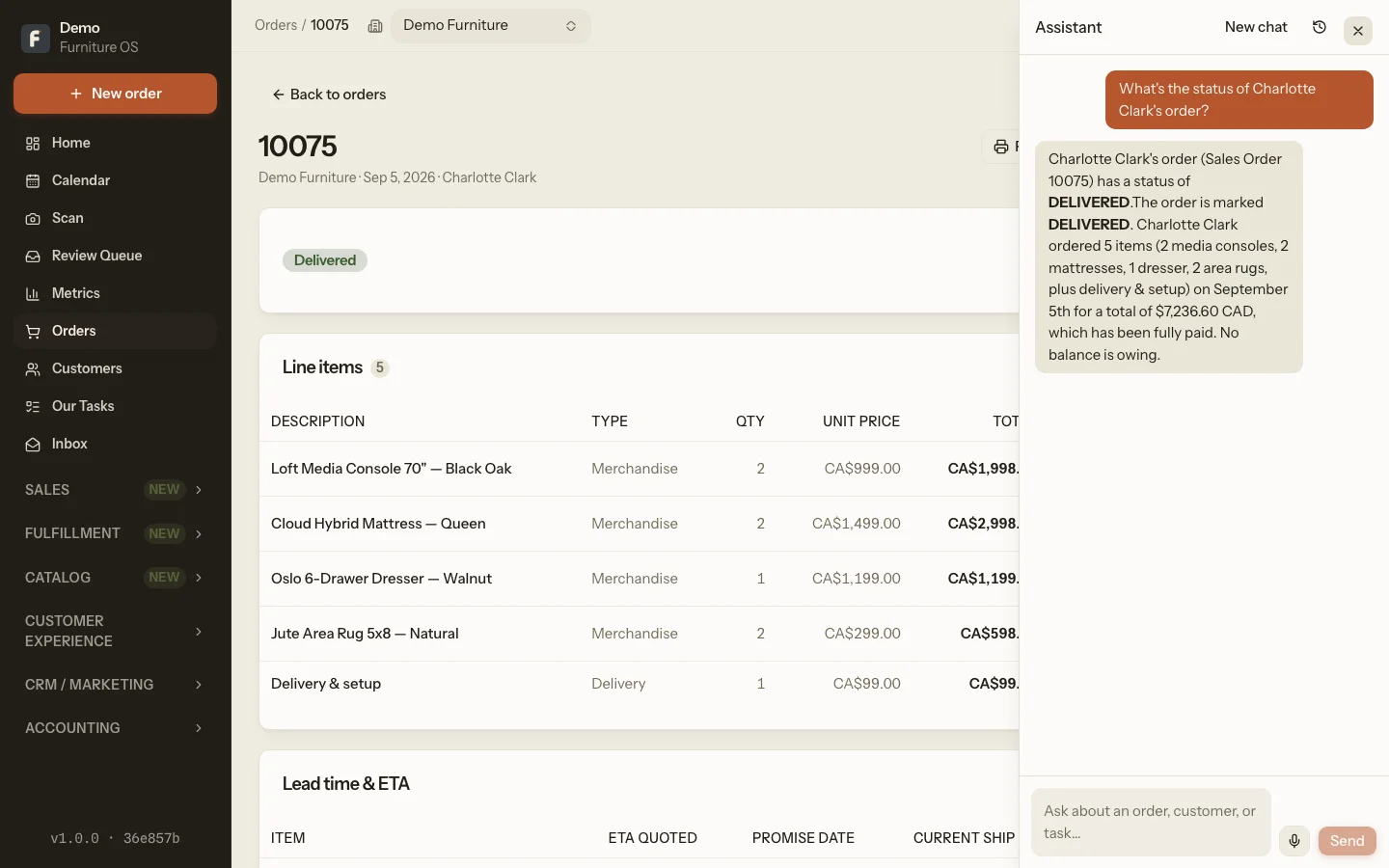This screenshot has height=868, width=1389.
Task: Click the line items count badge 5
Action: tap(380, 367)
